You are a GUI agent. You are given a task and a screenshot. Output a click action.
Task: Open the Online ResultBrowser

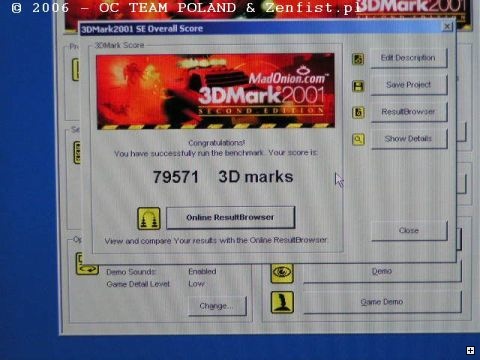pyautogui.click(x=230, y=217)
